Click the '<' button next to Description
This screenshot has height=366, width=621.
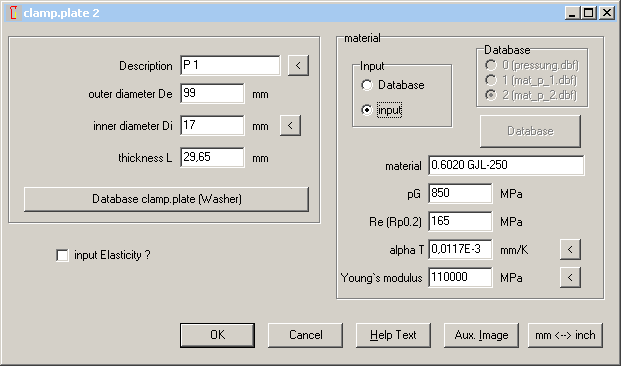coord(298,65)
